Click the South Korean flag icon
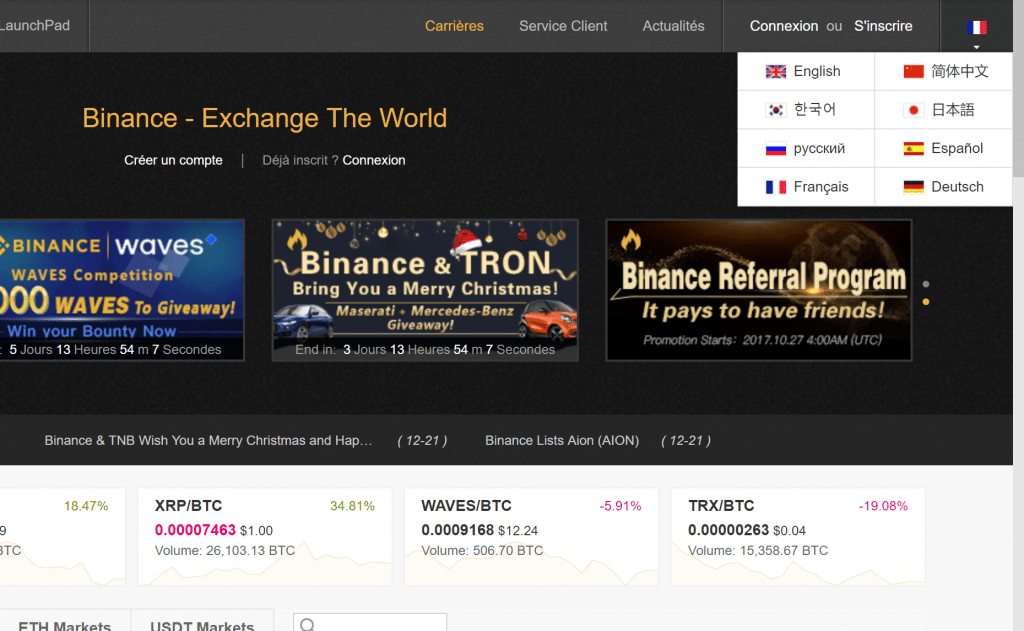The height and width of the screenshot is (631, 1024). tap(775, 110)
